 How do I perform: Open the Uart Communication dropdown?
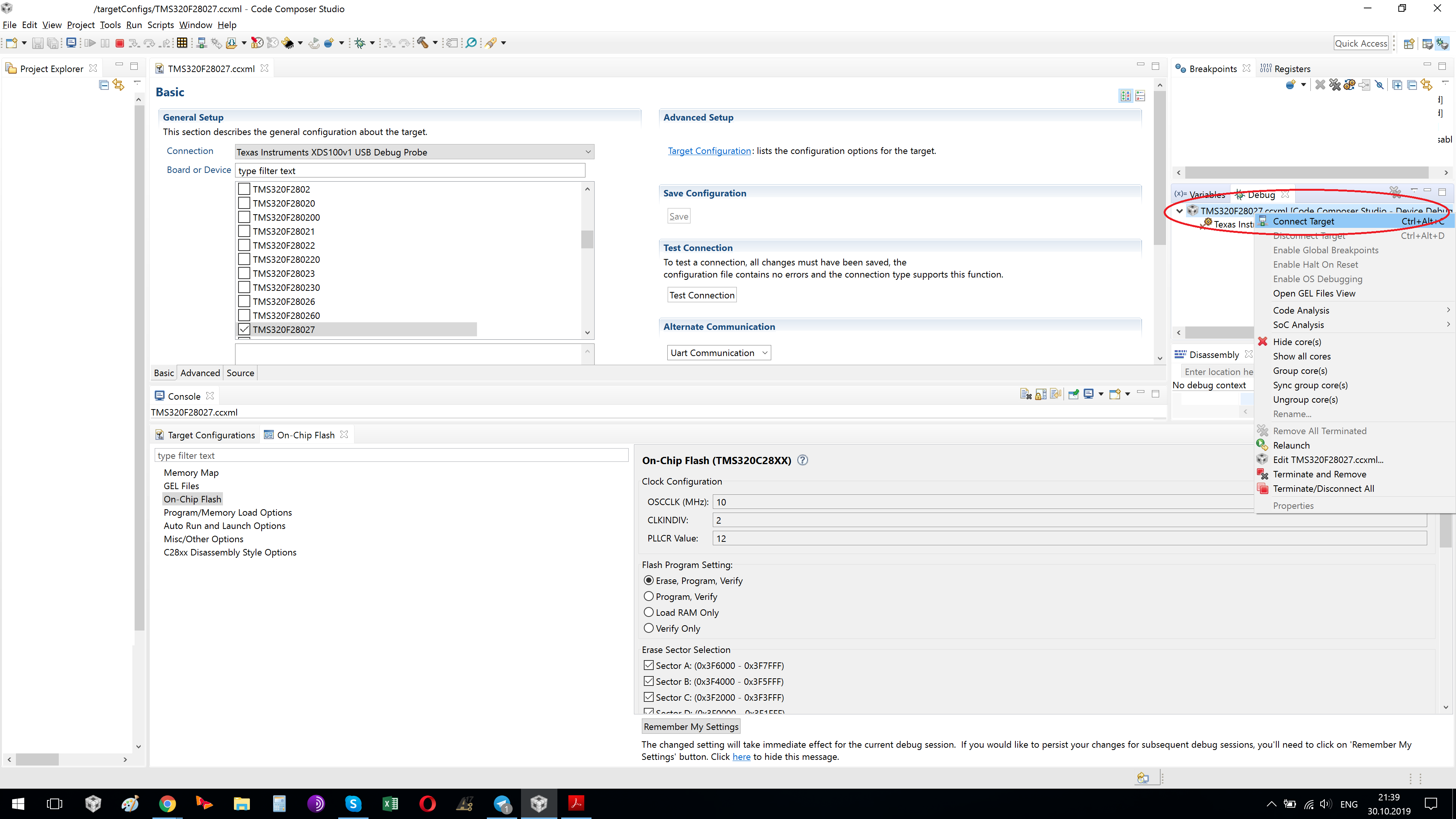pyautogui.click(x=764, y=353)
